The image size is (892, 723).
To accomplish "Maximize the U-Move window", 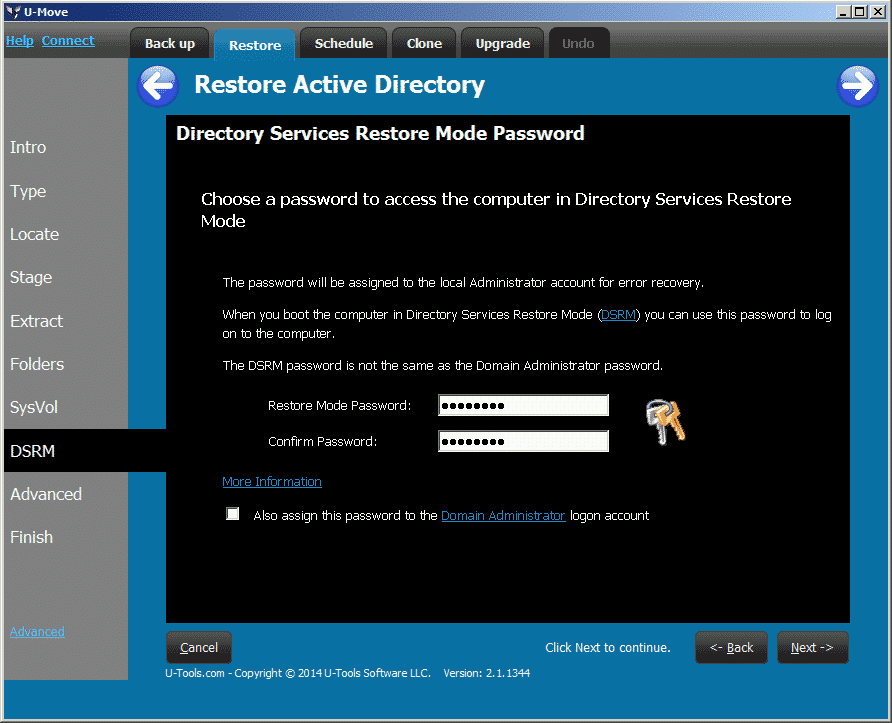I will [860, 11].
